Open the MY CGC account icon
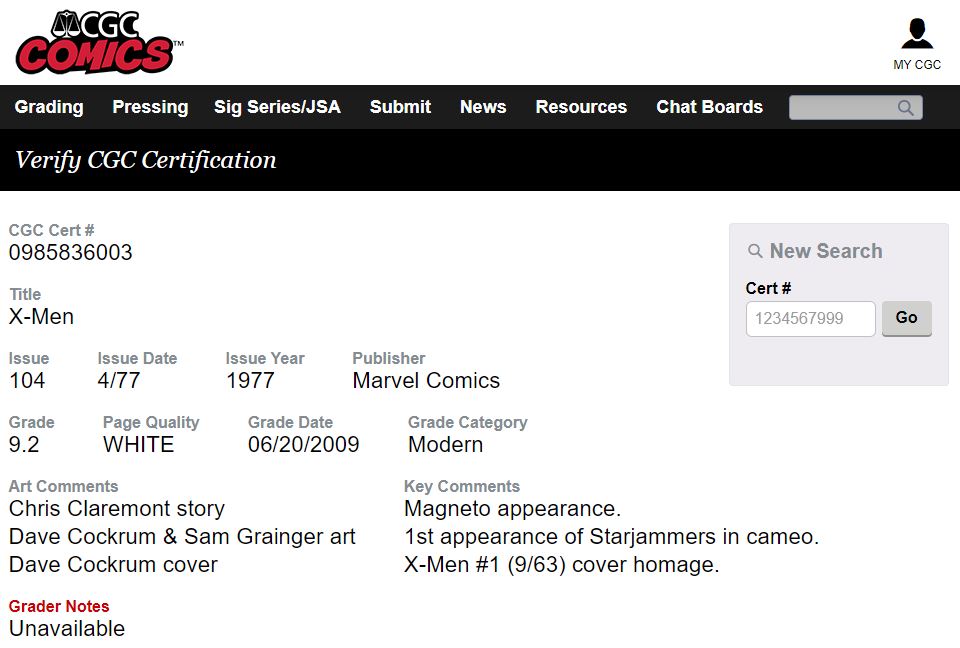 917,34
